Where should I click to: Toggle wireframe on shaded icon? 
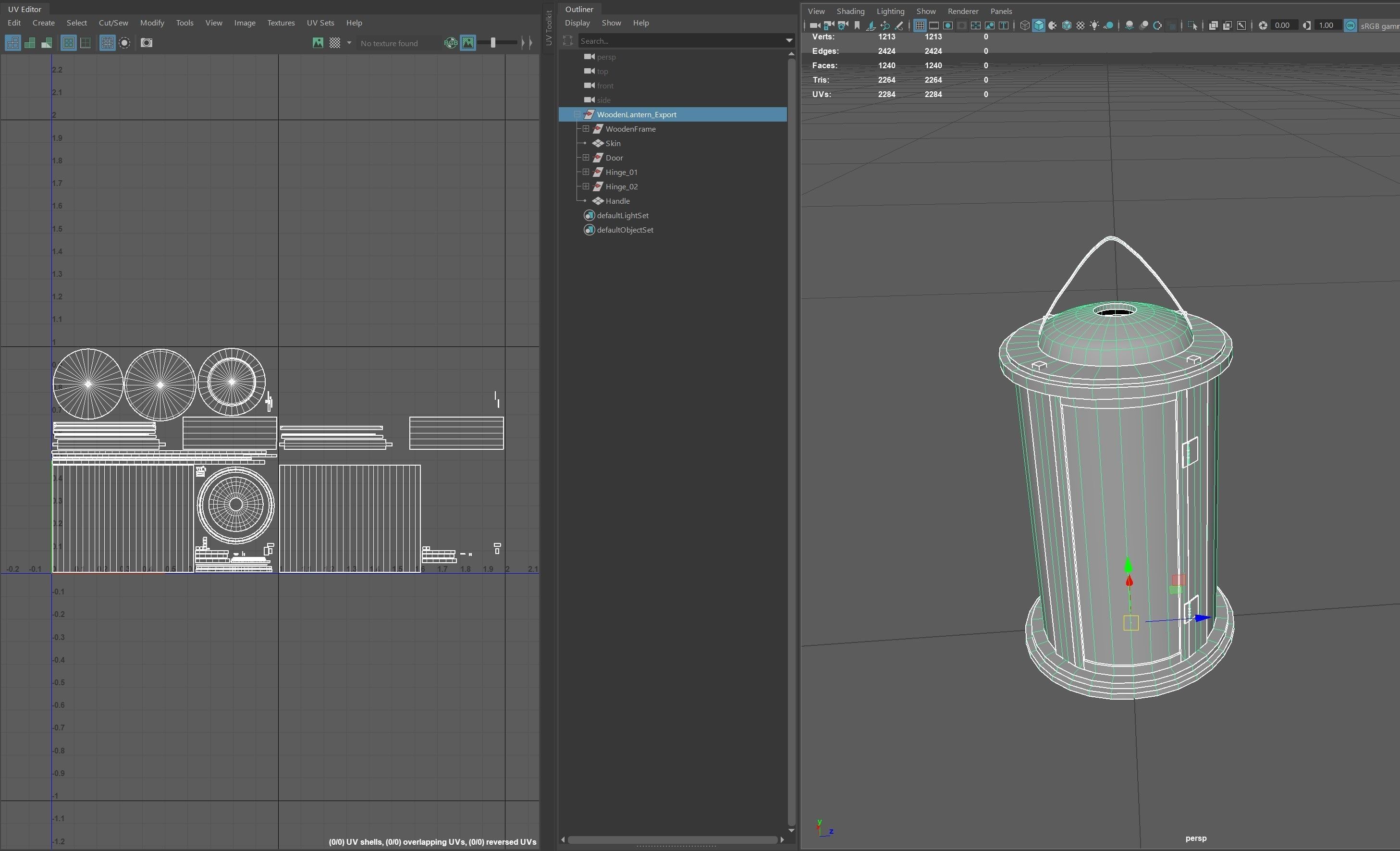click(1067, 25)
